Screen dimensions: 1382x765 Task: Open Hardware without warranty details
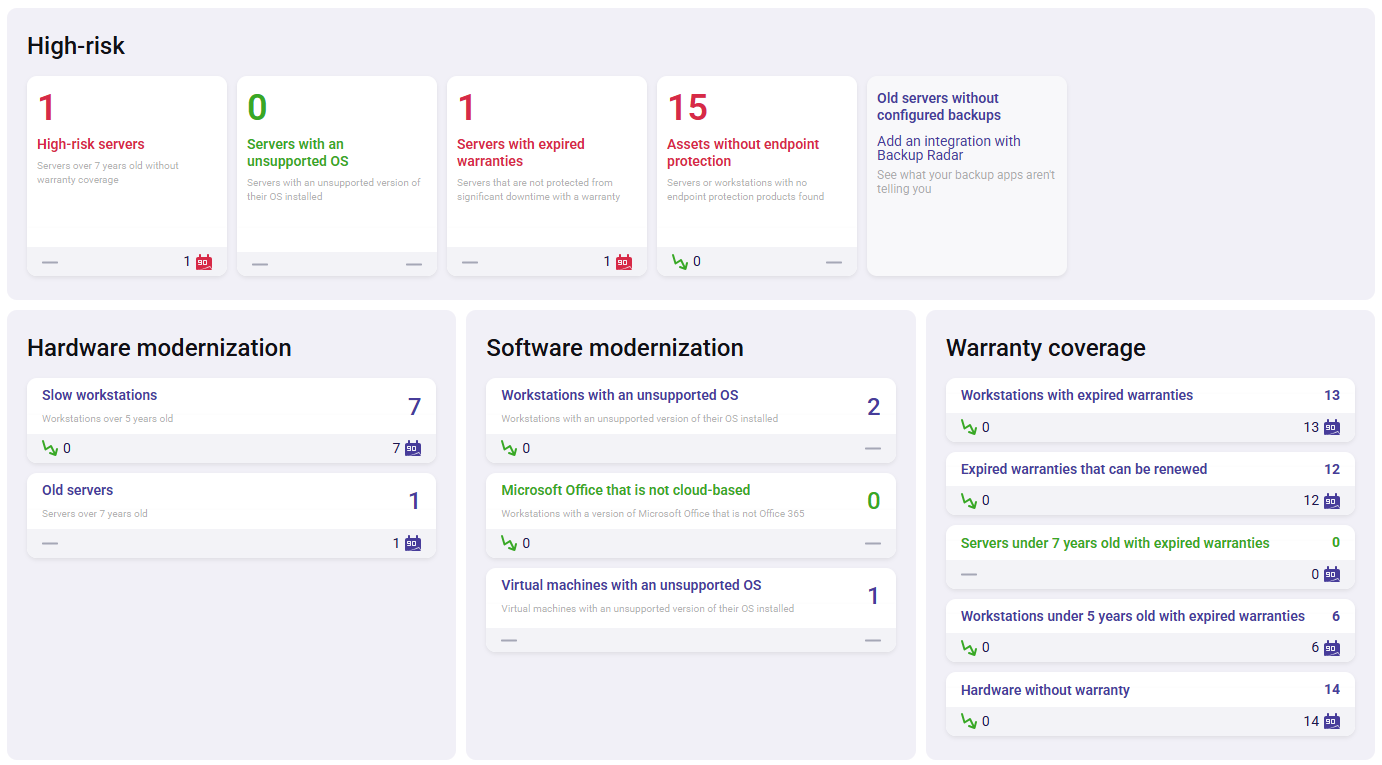click(1045, 690)
